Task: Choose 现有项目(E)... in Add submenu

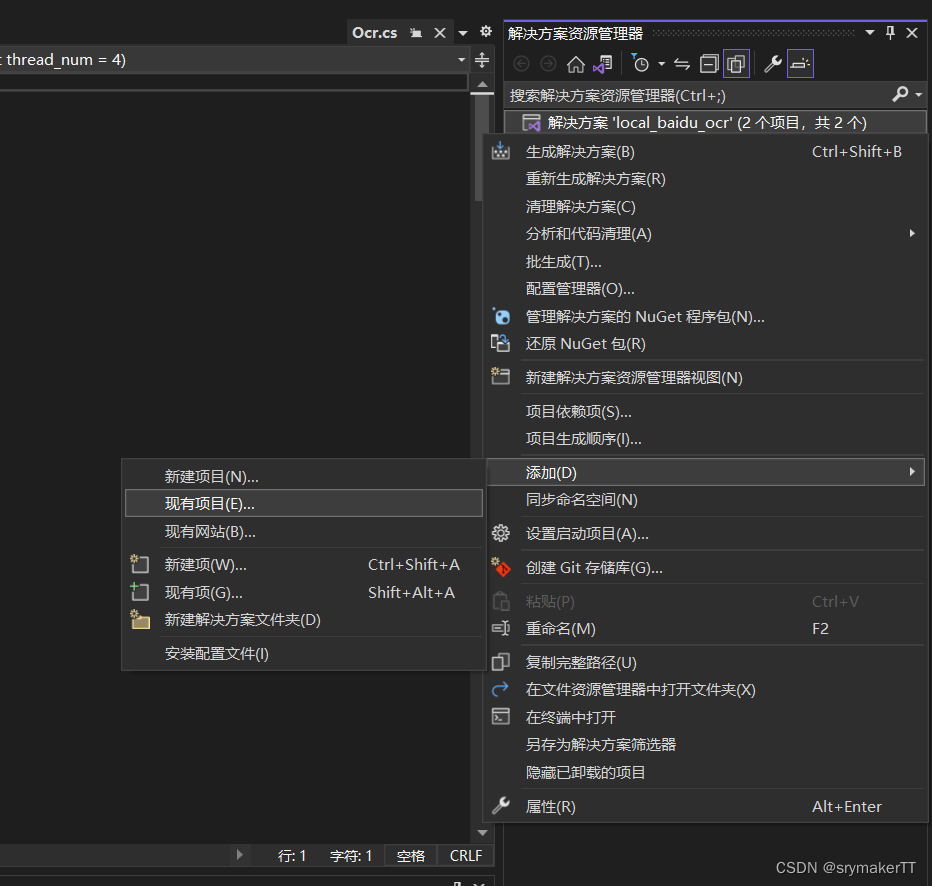Action: click(x=304, y=503)
